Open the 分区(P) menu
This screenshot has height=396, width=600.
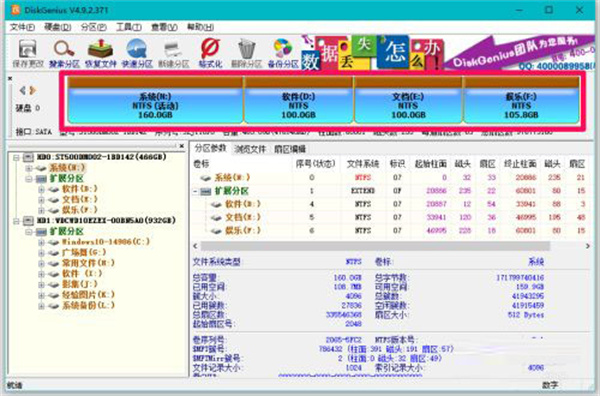click(x=93, y=27)
